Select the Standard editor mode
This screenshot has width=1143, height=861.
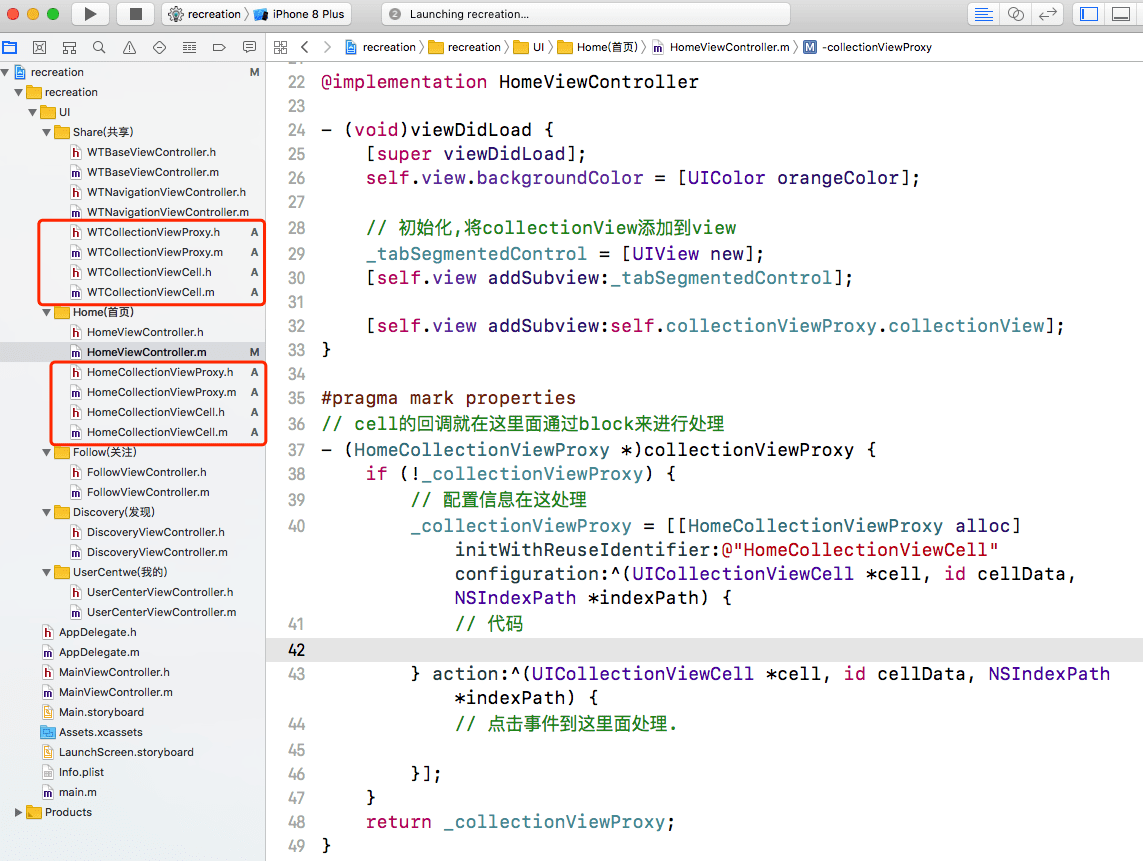(x=984, y=14)
